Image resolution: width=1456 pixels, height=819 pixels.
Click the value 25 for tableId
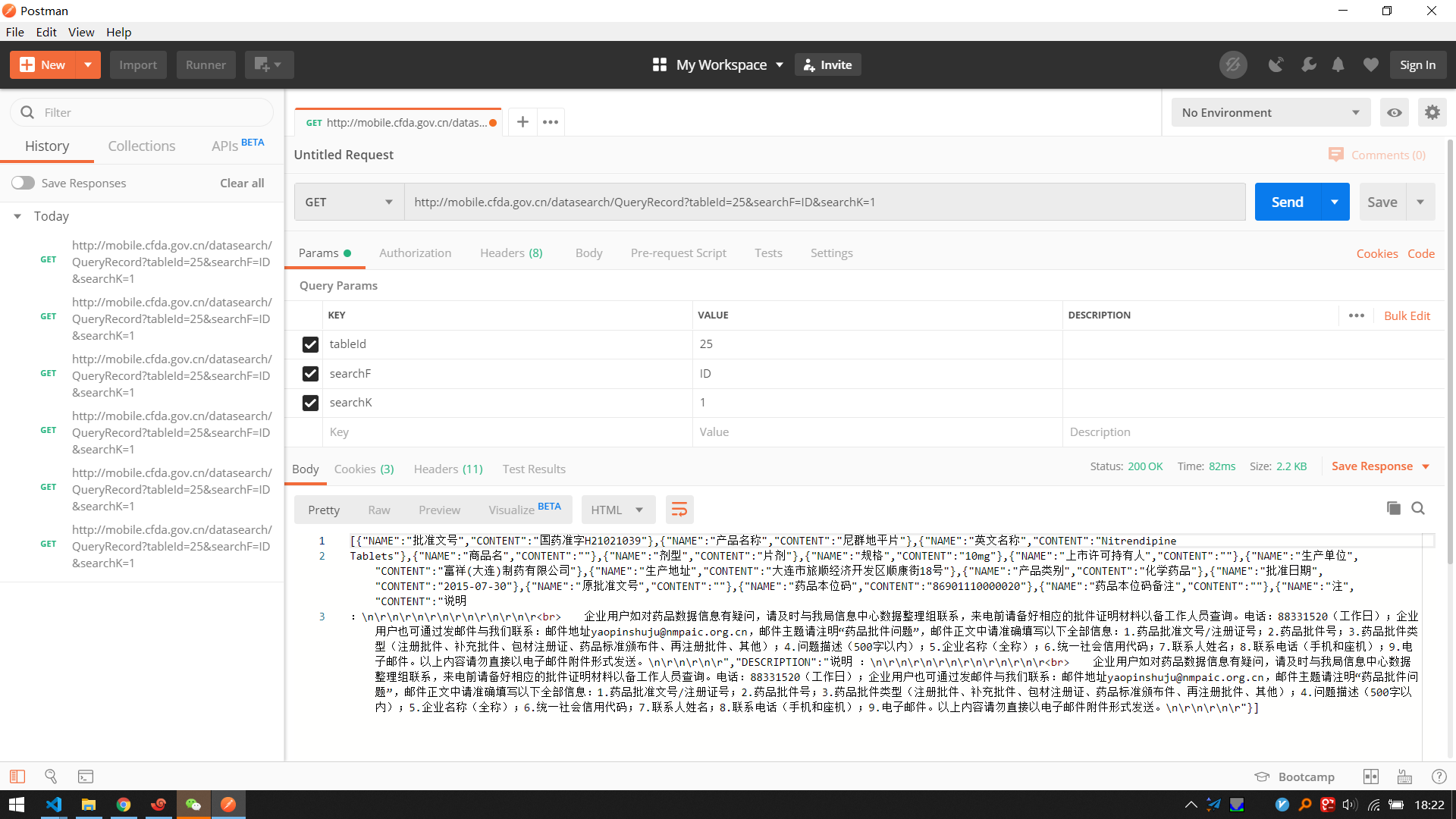tap(706, 344)
